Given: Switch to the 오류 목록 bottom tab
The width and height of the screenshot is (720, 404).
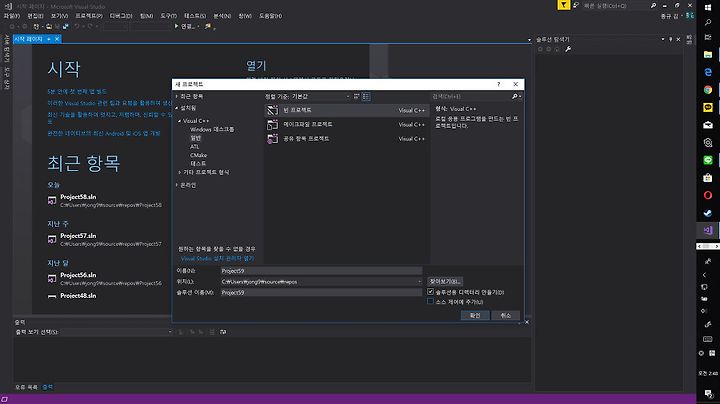Looking at the screenshot, I should [26, 387].
